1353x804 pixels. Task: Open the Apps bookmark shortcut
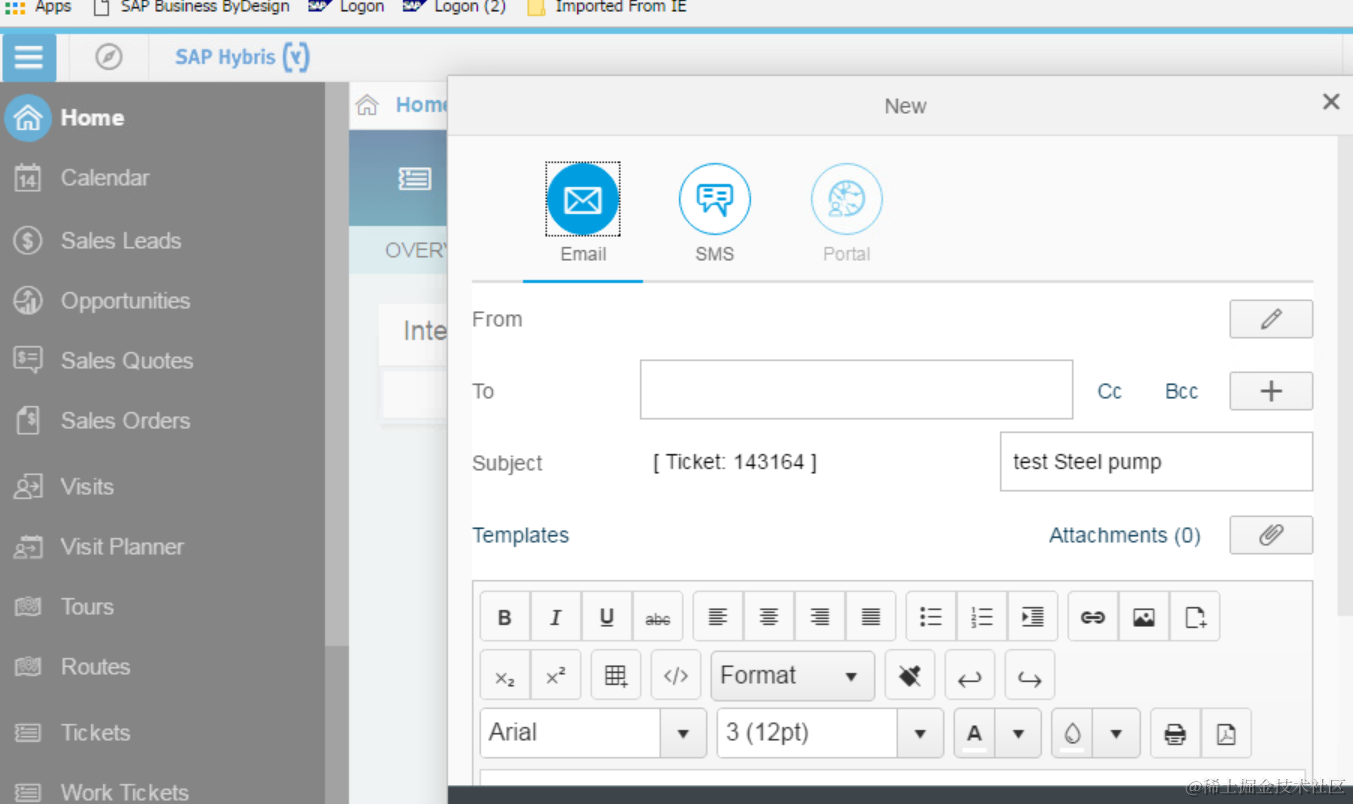39,7
